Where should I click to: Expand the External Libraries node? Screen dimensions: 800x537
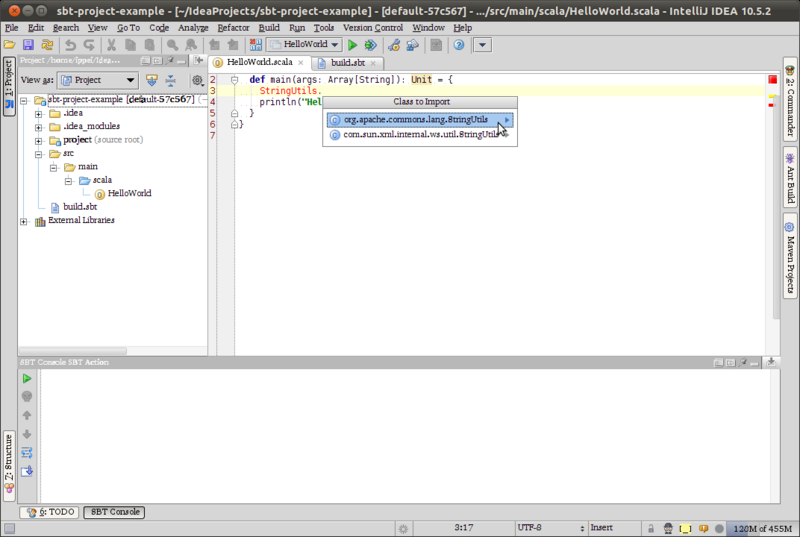(x=23, y=221)
